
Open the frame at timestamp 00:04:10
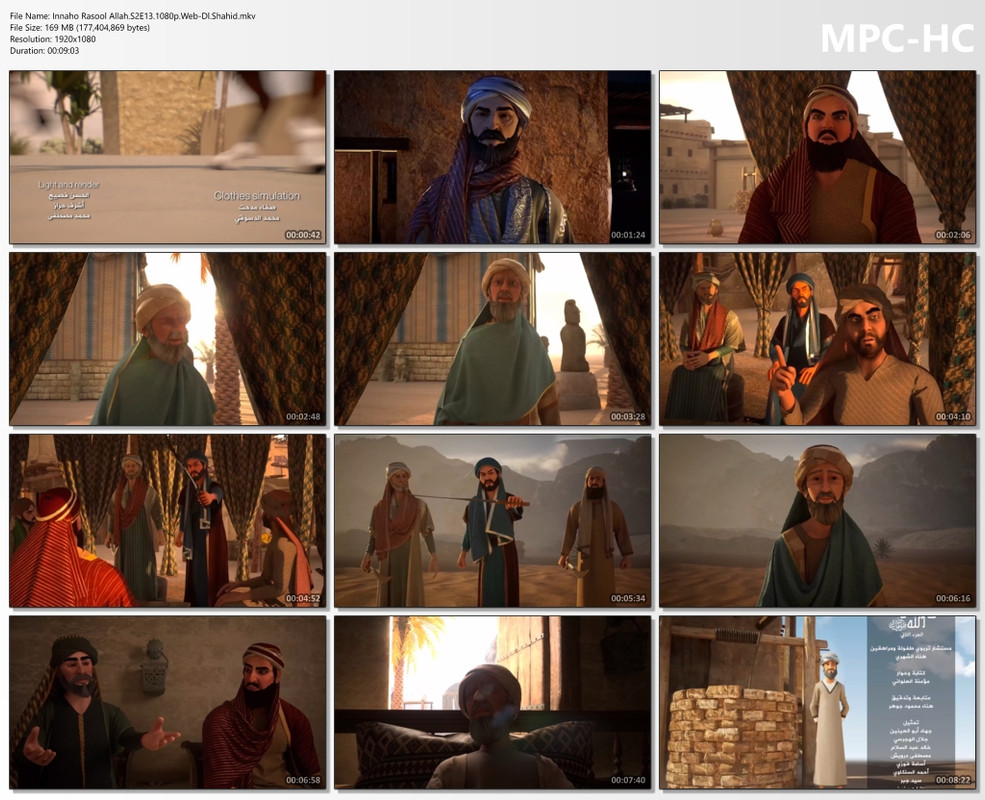click(817, 339)
